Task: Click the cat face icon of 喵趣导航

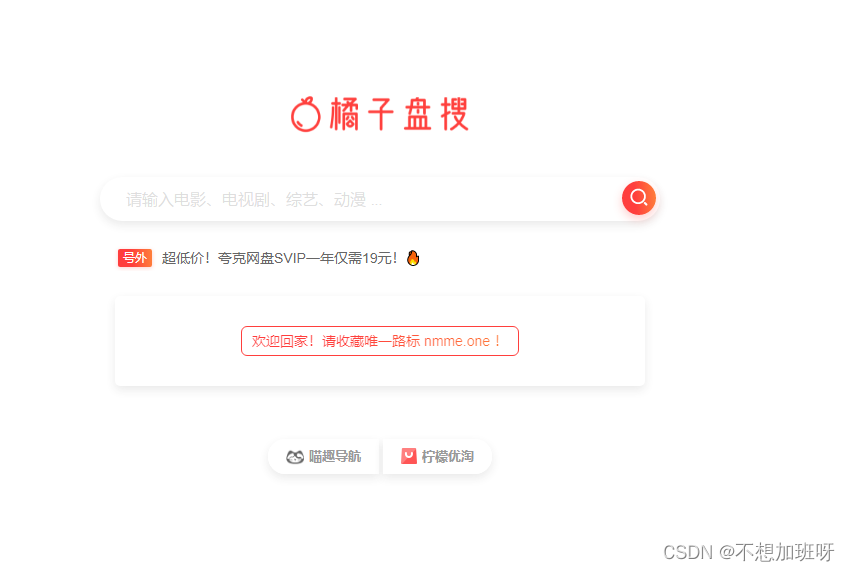Action: pyautogui.click(x=294, y=457)
